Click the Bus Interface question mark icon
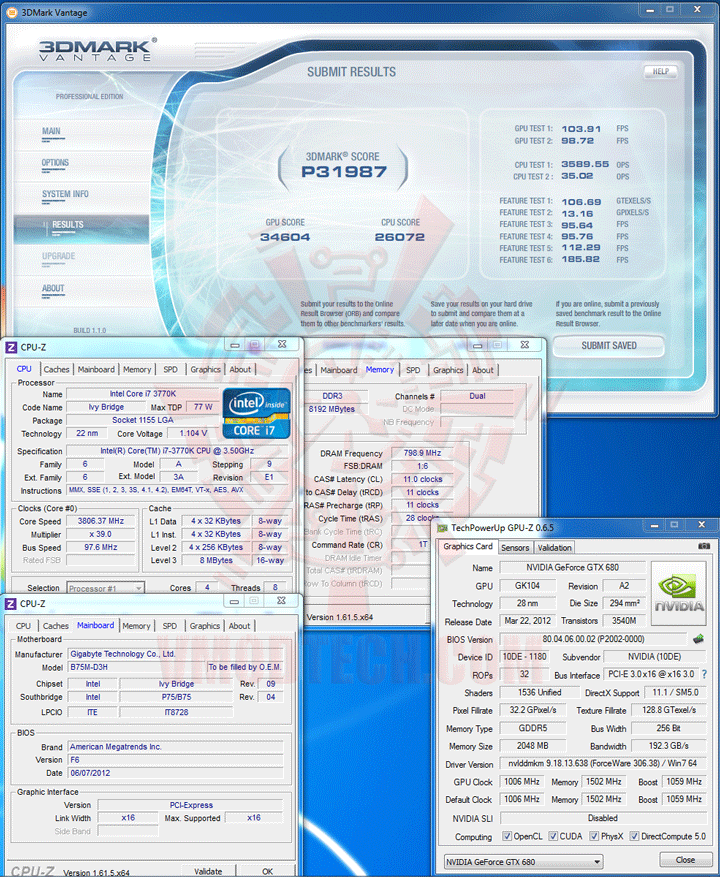720x877 pixels. 704,675
